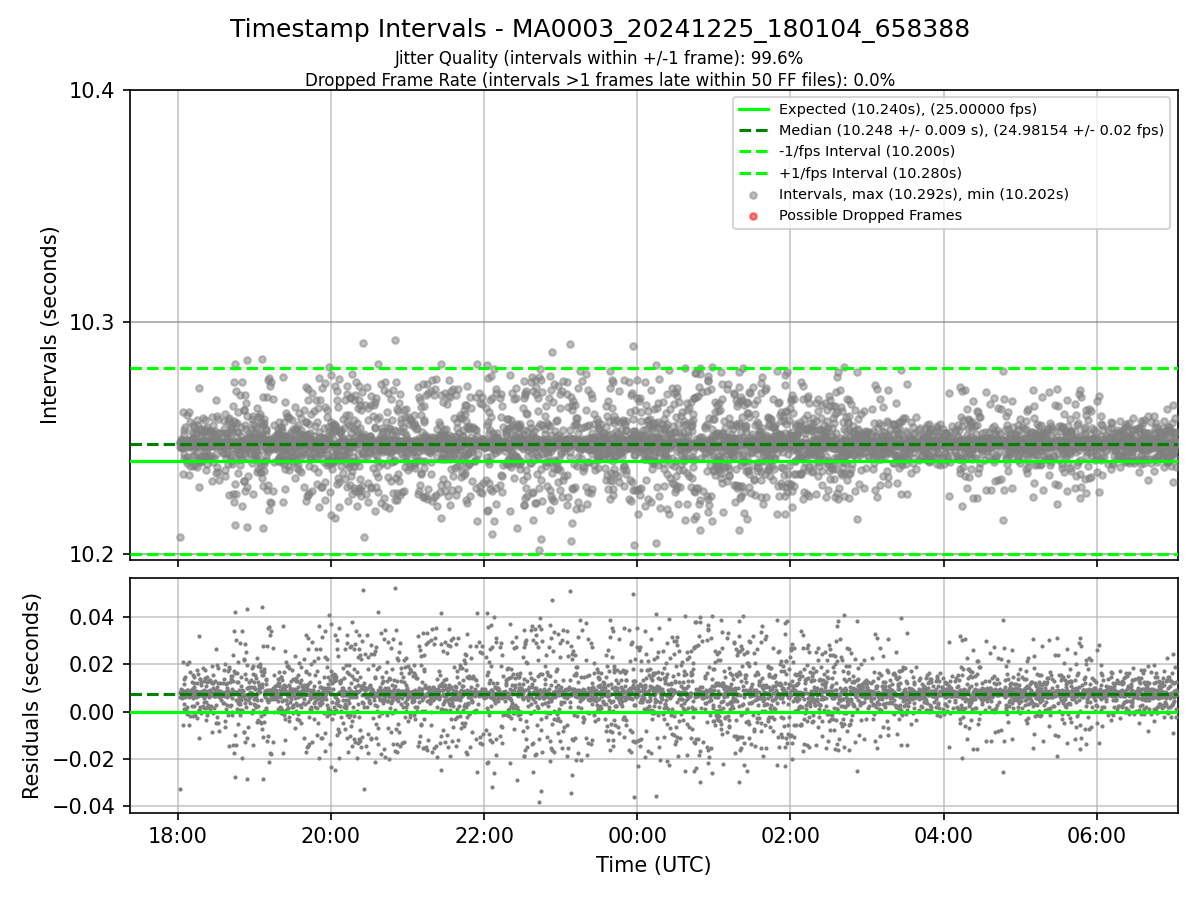Image resolution: width=1200 pixels, height=900 pixels.
Task: Click legend entry +1/fps Interval (10.280s)
Action: point(869,172)
